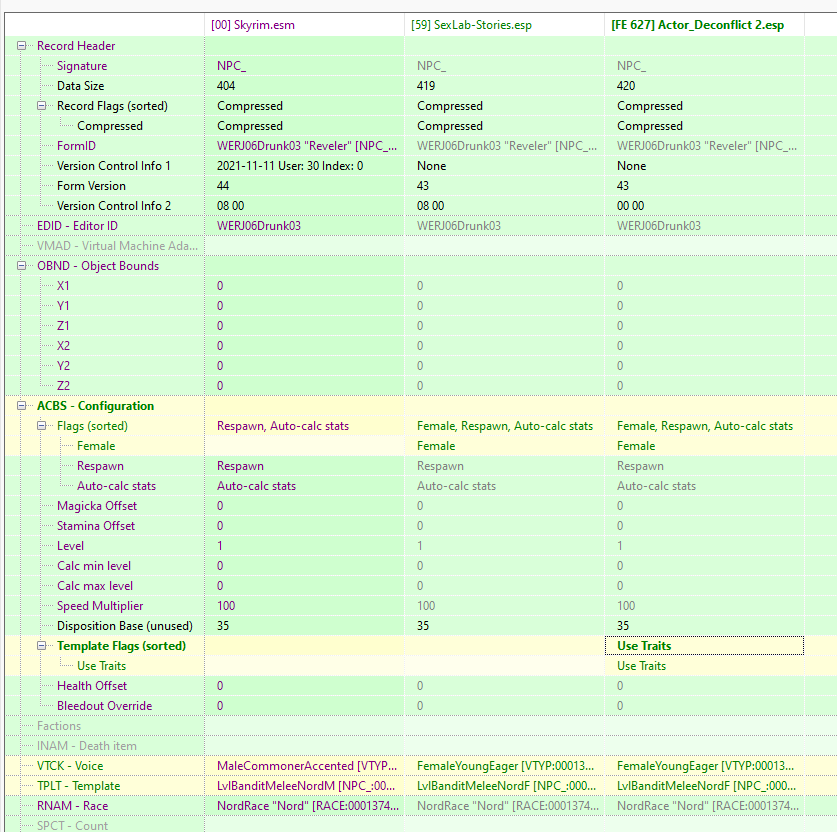Collapse the ACBS - Configuration node
Image resolution: width=837 pixels, height=832 pixels.
coord(21,406)
